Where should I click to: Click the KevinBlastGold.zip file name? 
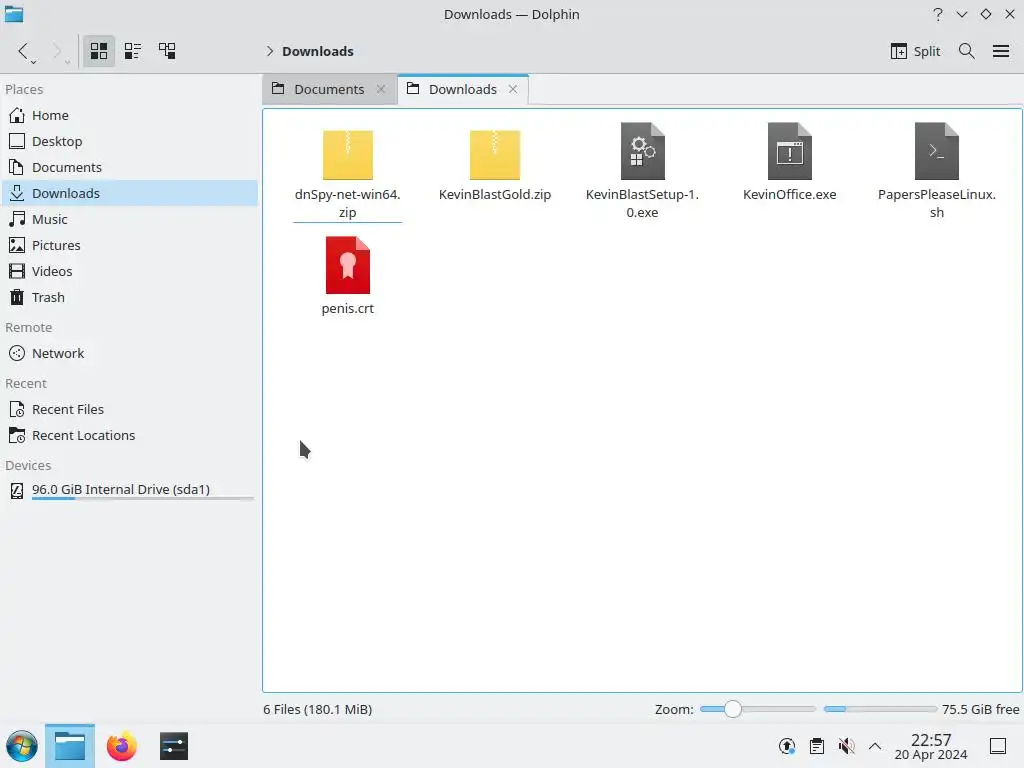coord(494,195)
